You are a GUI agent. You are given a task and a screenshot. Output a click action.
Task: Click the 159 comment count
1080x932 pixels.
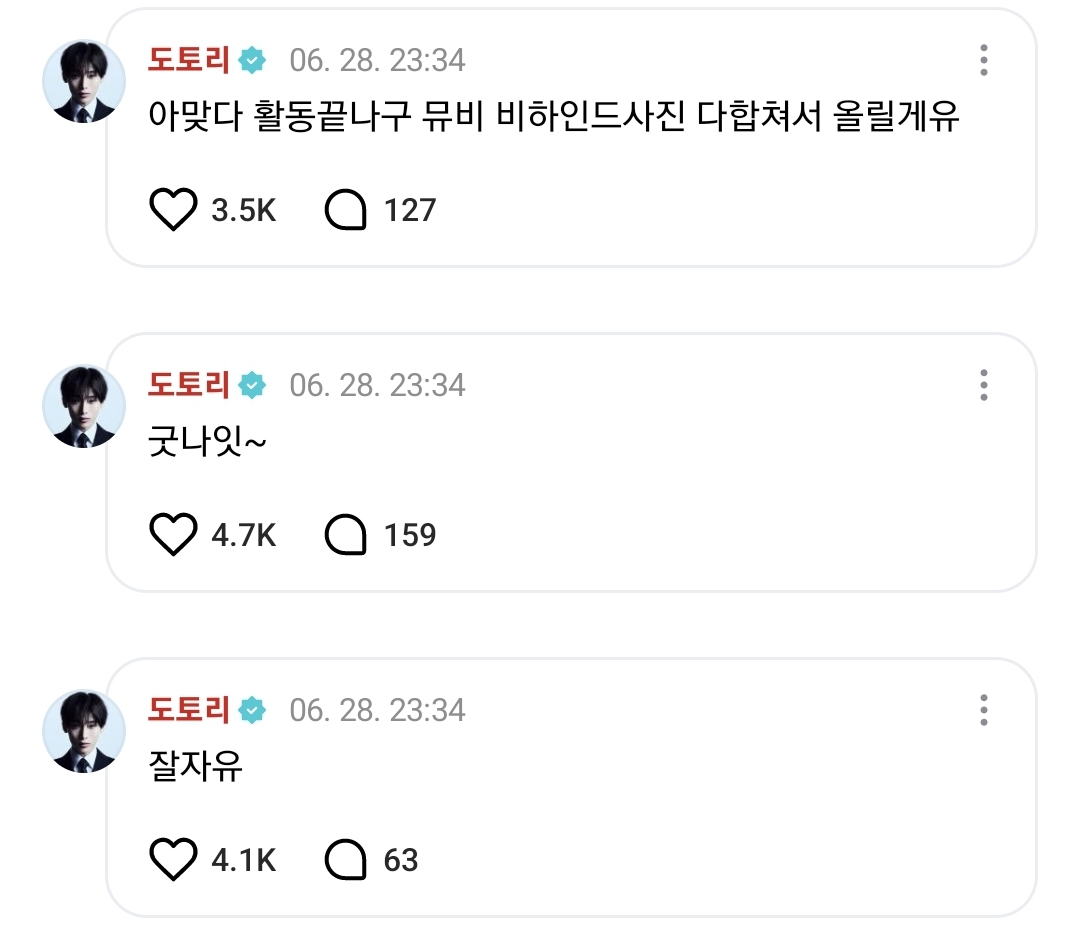[410, 536]
